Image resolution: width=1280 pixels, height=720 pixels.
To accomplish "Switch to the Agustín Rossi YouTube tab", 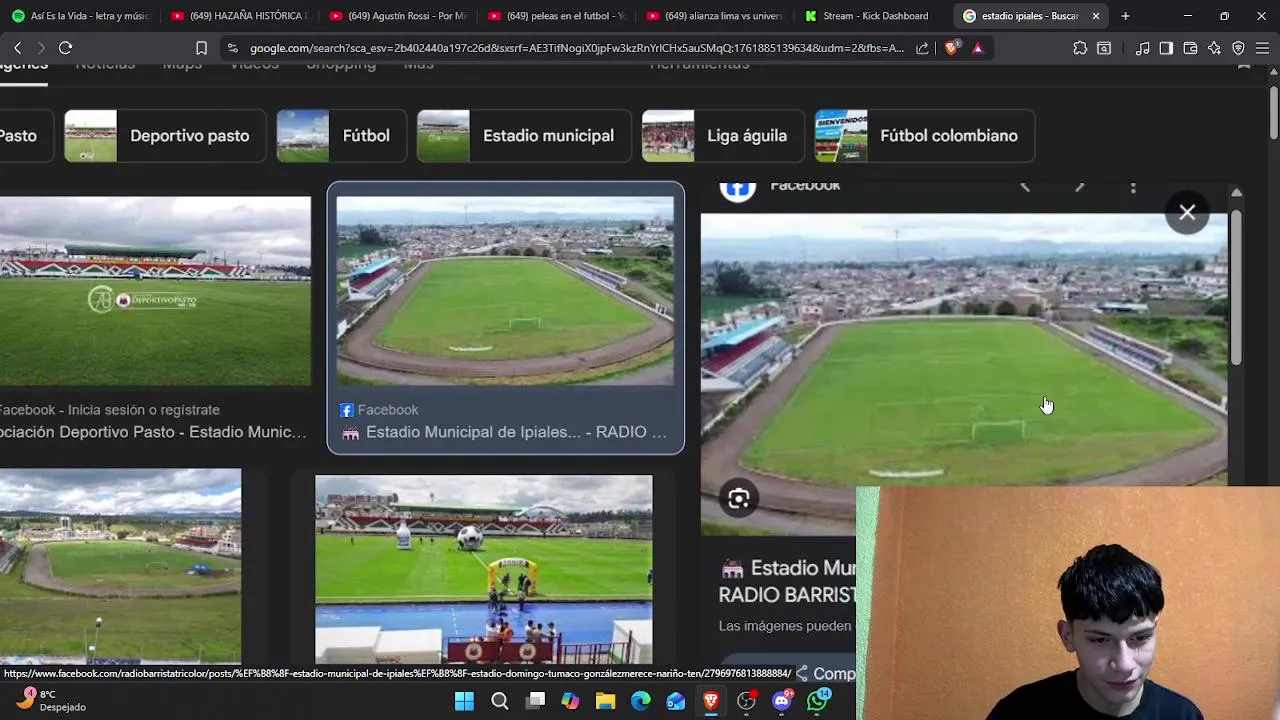I will click(398, 16).
